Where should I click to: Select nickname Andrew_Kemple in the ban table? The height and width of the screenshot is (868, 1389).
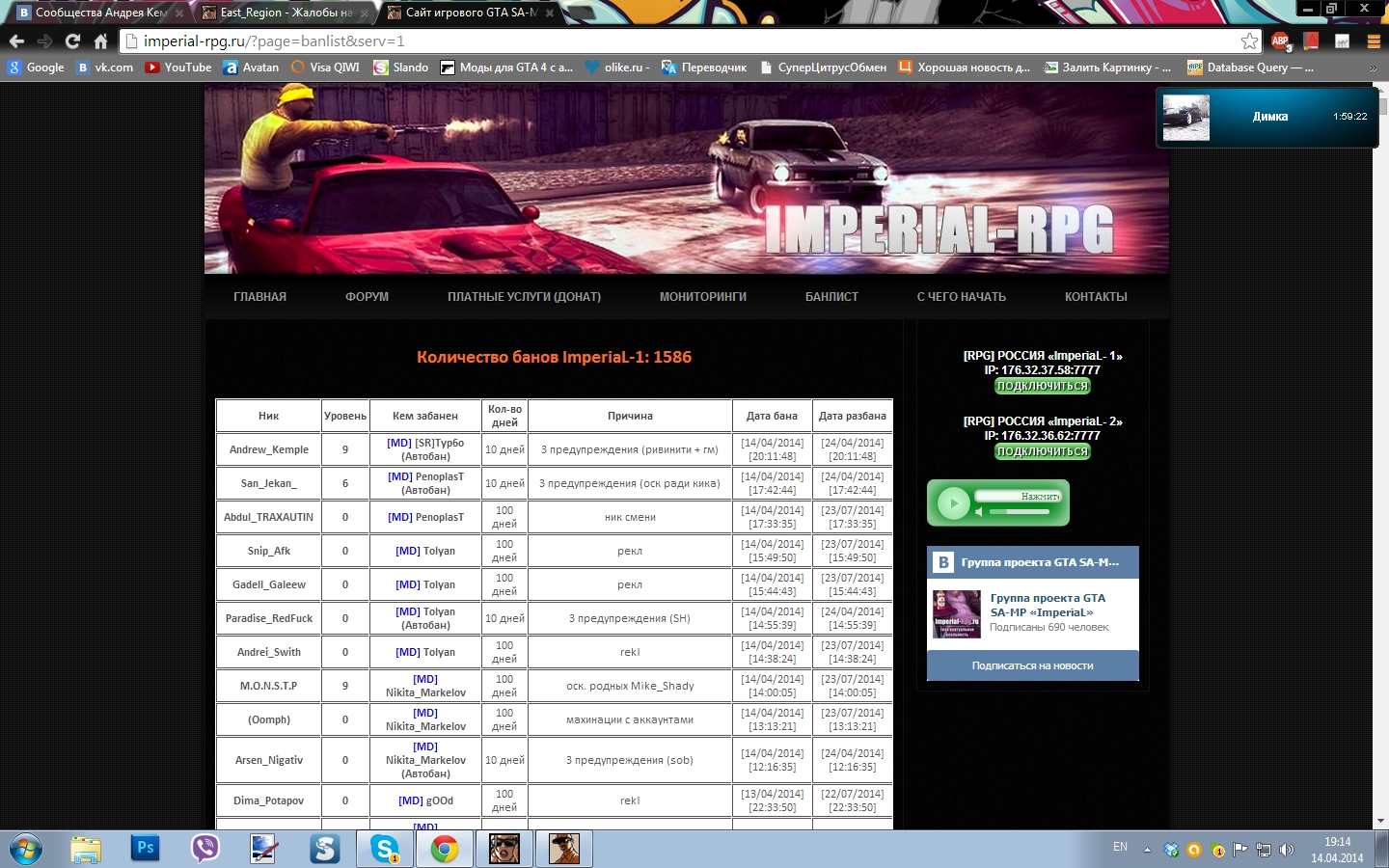[269, 449]
